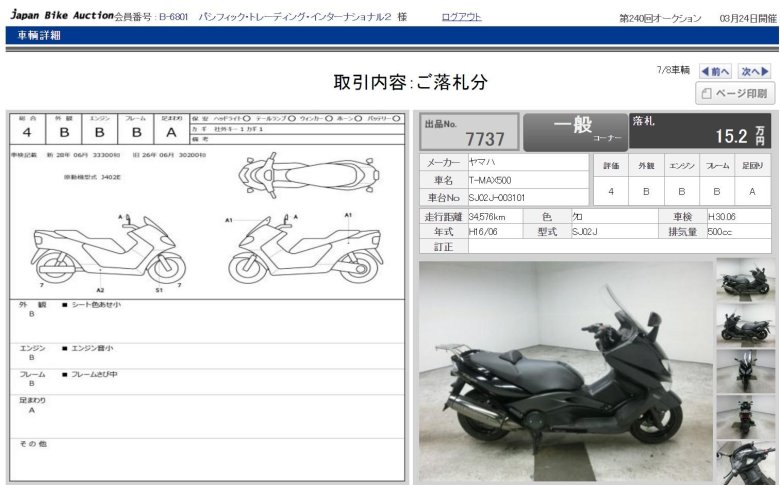Go to previous vehicle with 前へ button

714,71
